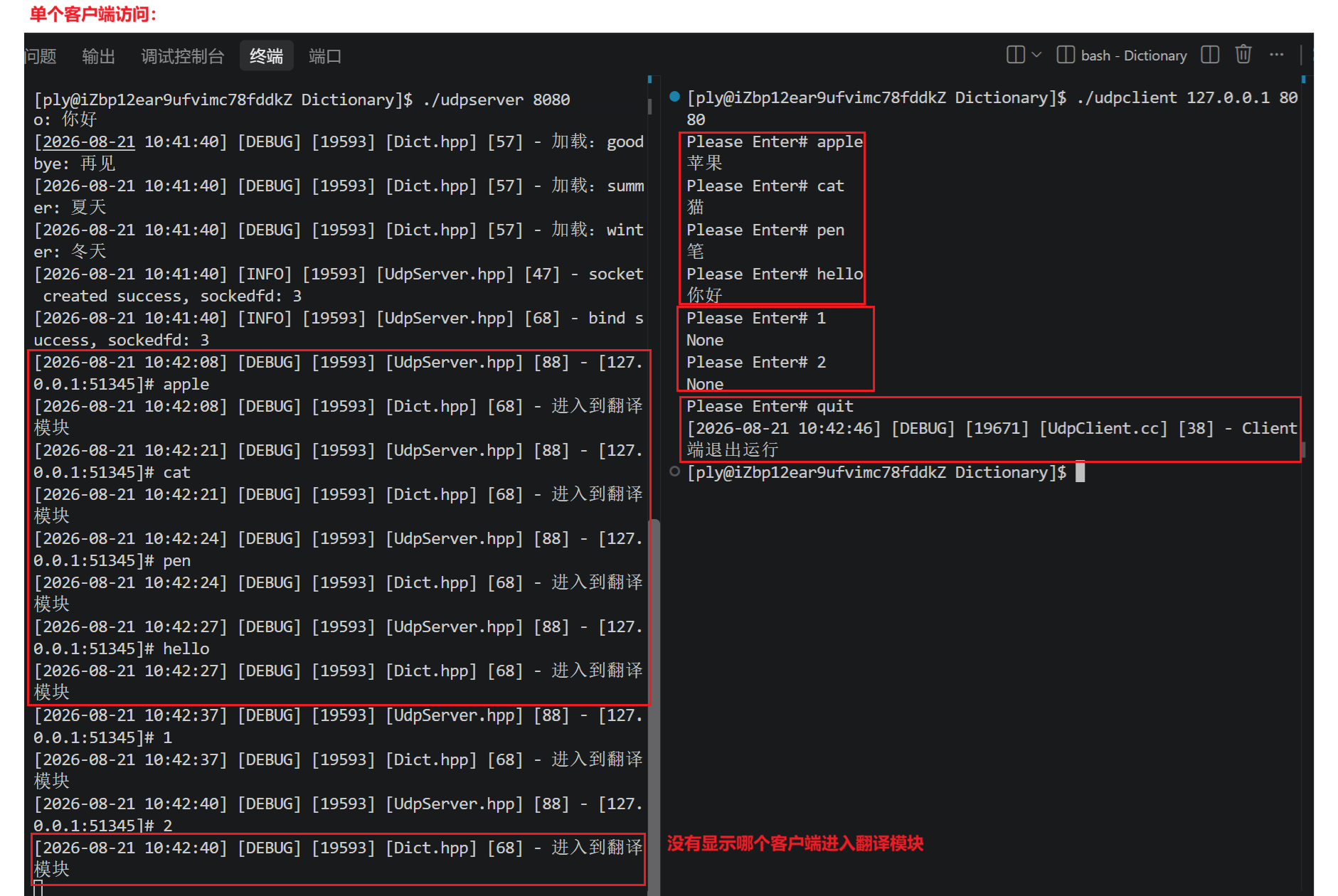Switch to the 问题 tab
The height and width of the screenshot is (896, 1338).
click(41, 56)
